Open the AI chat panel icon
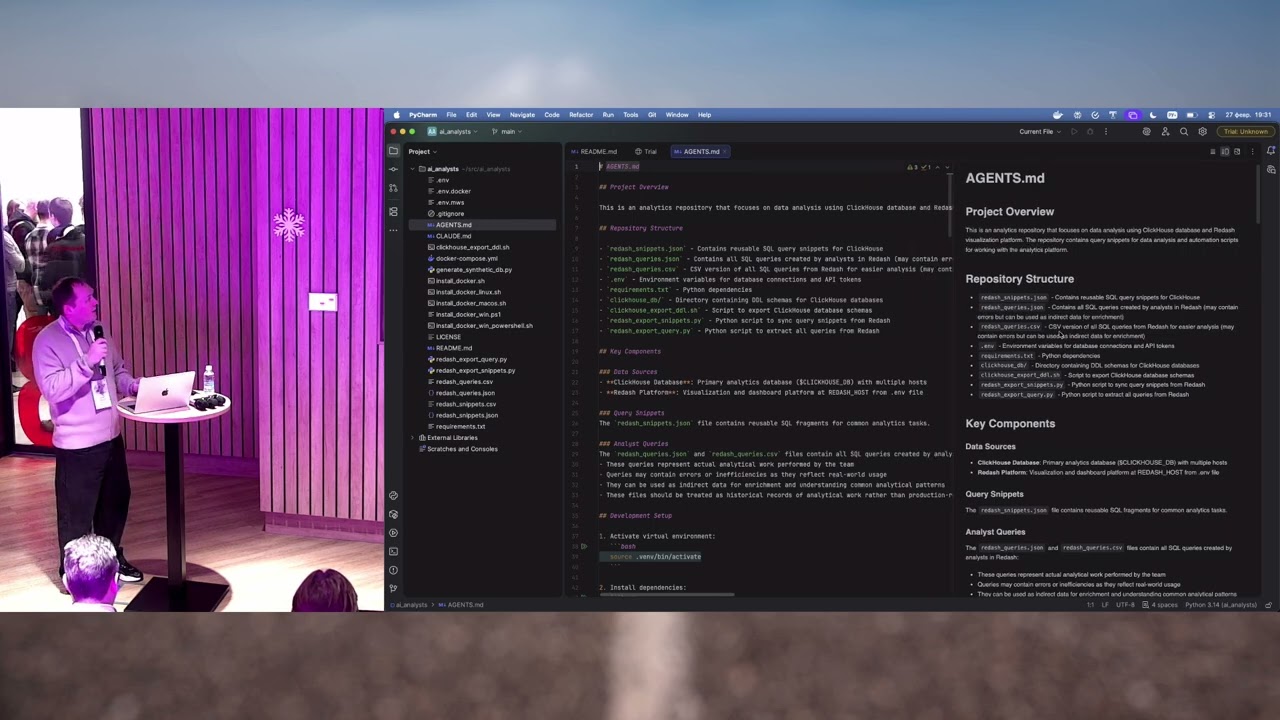This screenshot has height=720, width=1280. [x=1271, y=170]
